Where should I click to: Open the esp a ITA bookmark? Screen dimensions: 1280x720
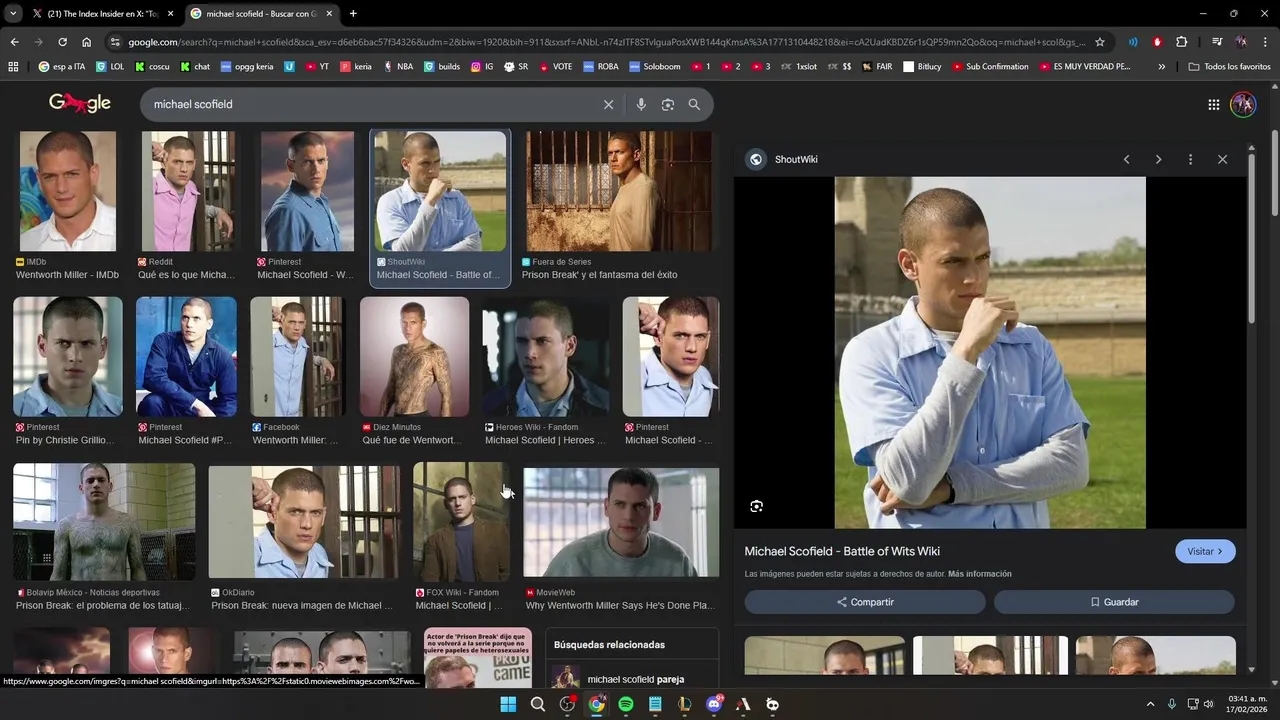61,66
